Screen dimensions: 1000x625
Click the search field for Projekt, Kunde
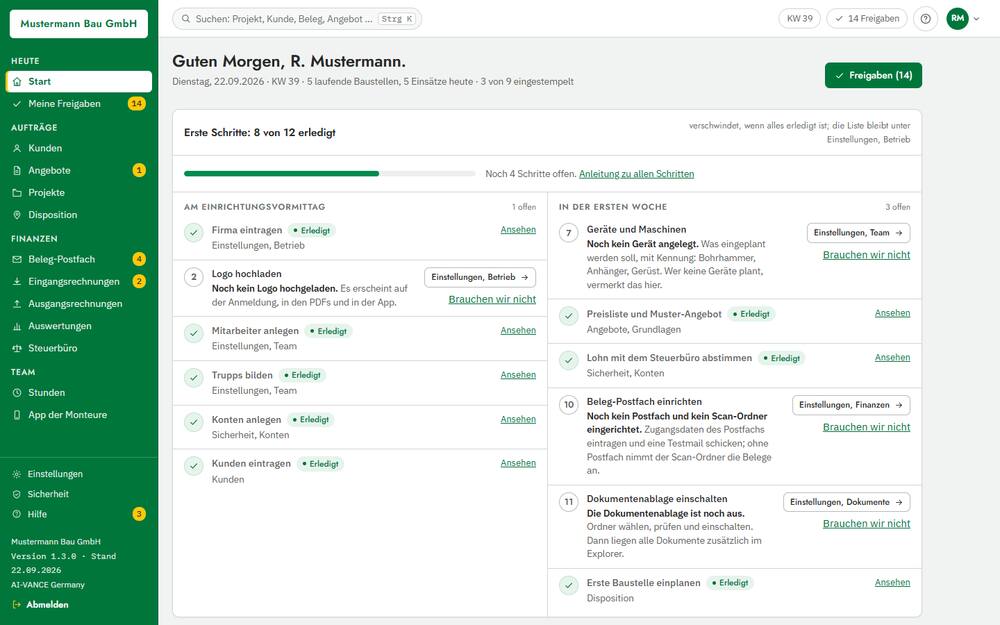click(297, 19)
